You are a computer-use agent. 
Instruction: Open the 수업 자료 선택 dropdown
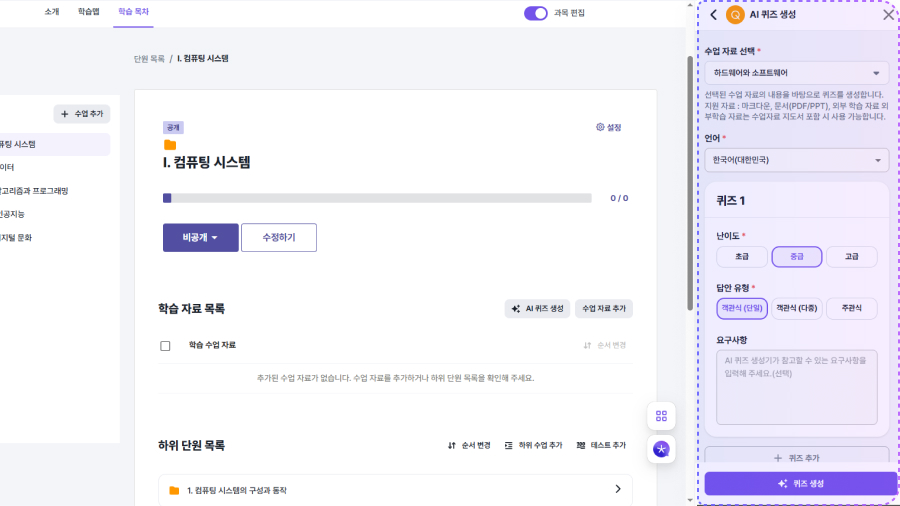tap(796, 73)
